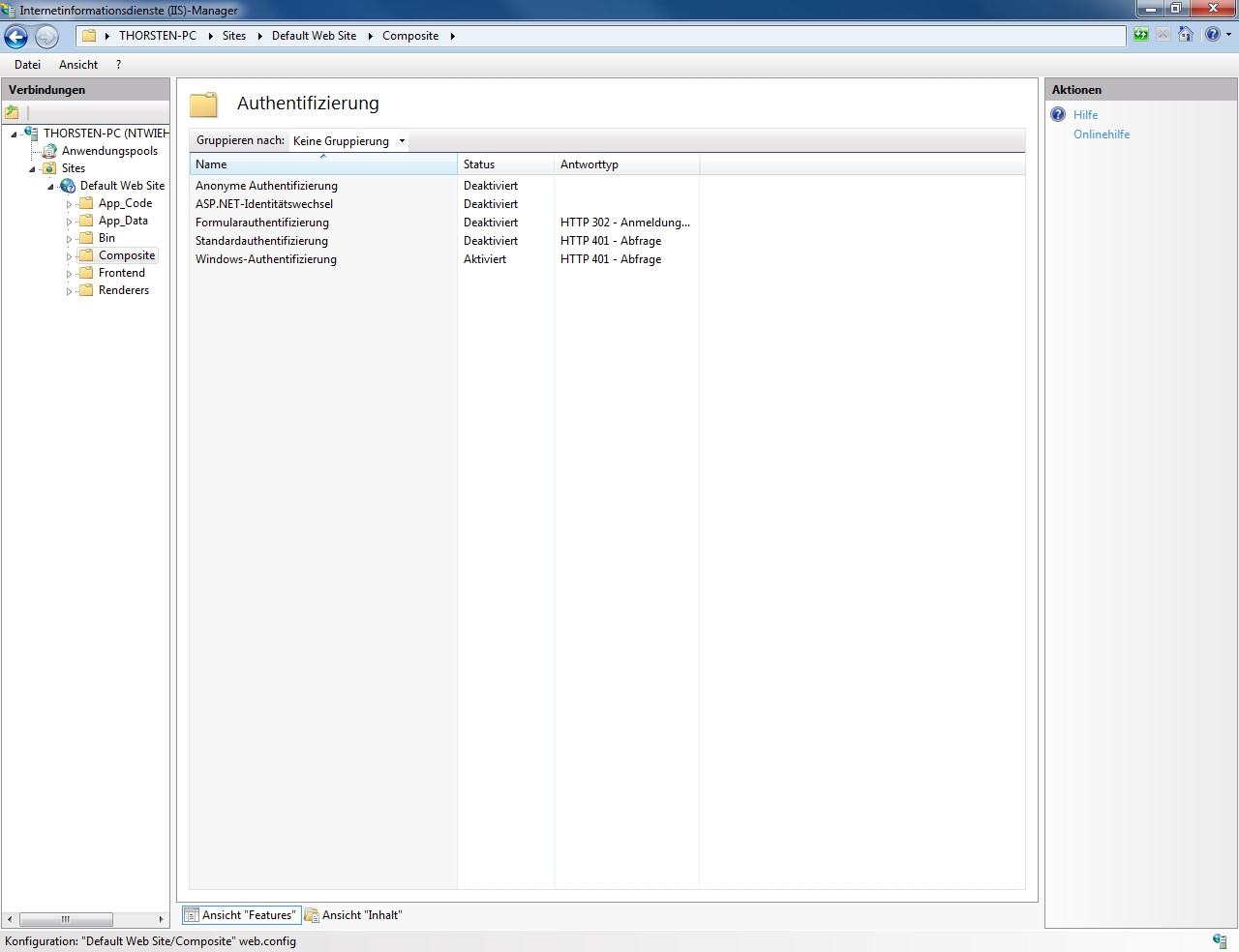Open the Keine Gruppierung dropdown
This screenshot has height=952, width=1239.
[x=349, y=141]
